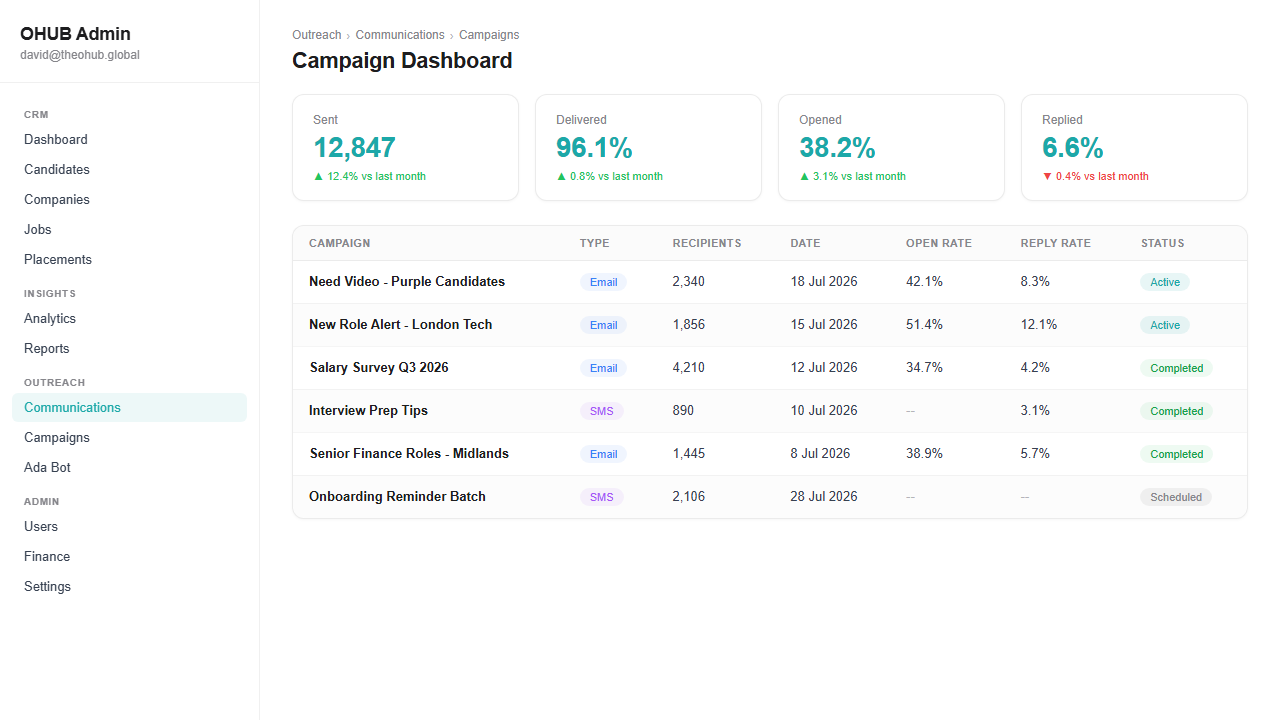Click Completed status for Interview Prep Tips
This screenshot has height=720, width=1280.
click(1176, 411)
